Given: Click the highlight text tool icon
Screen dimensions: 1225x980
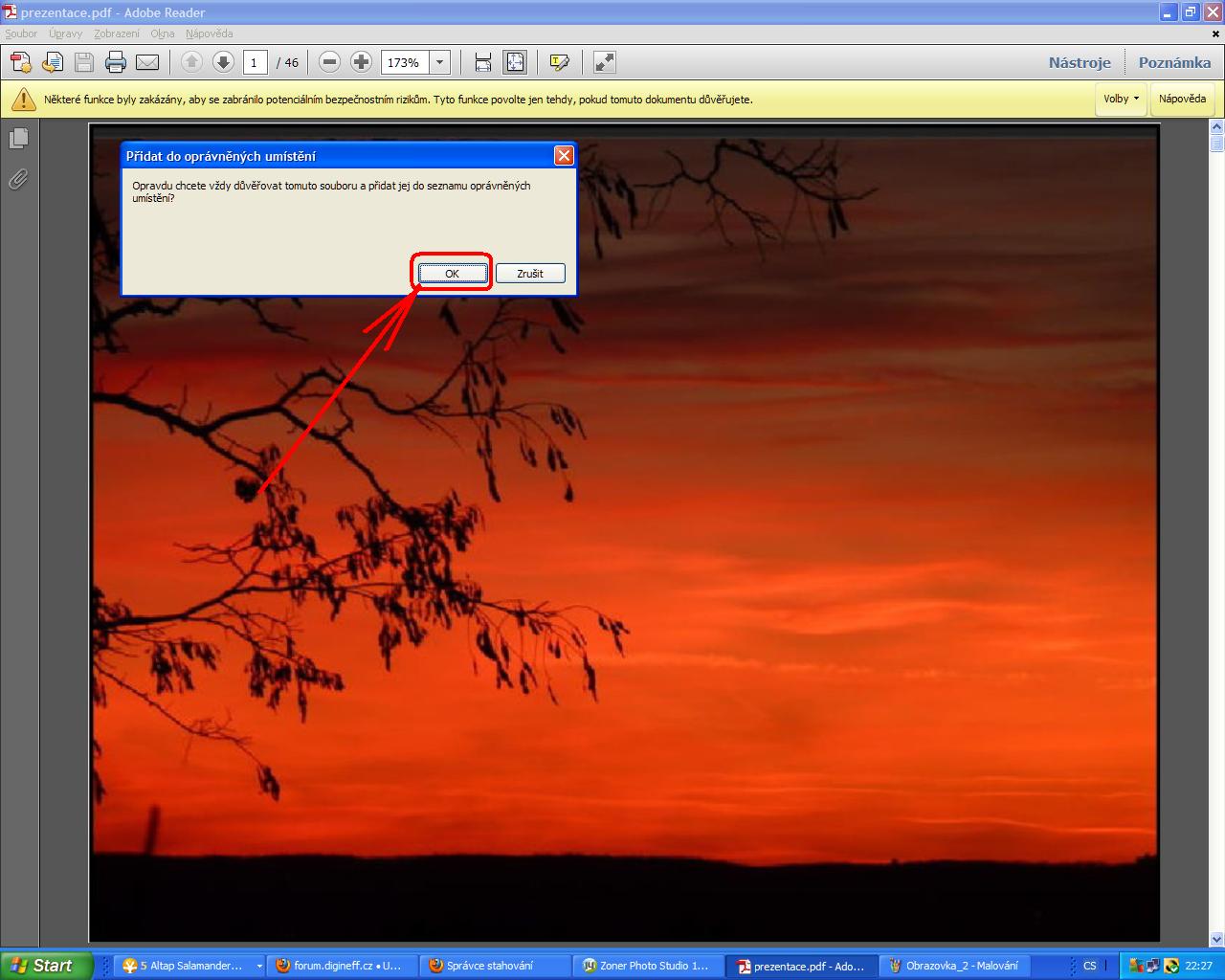Looking at the screenshot, I should click(x=560, y=63).
